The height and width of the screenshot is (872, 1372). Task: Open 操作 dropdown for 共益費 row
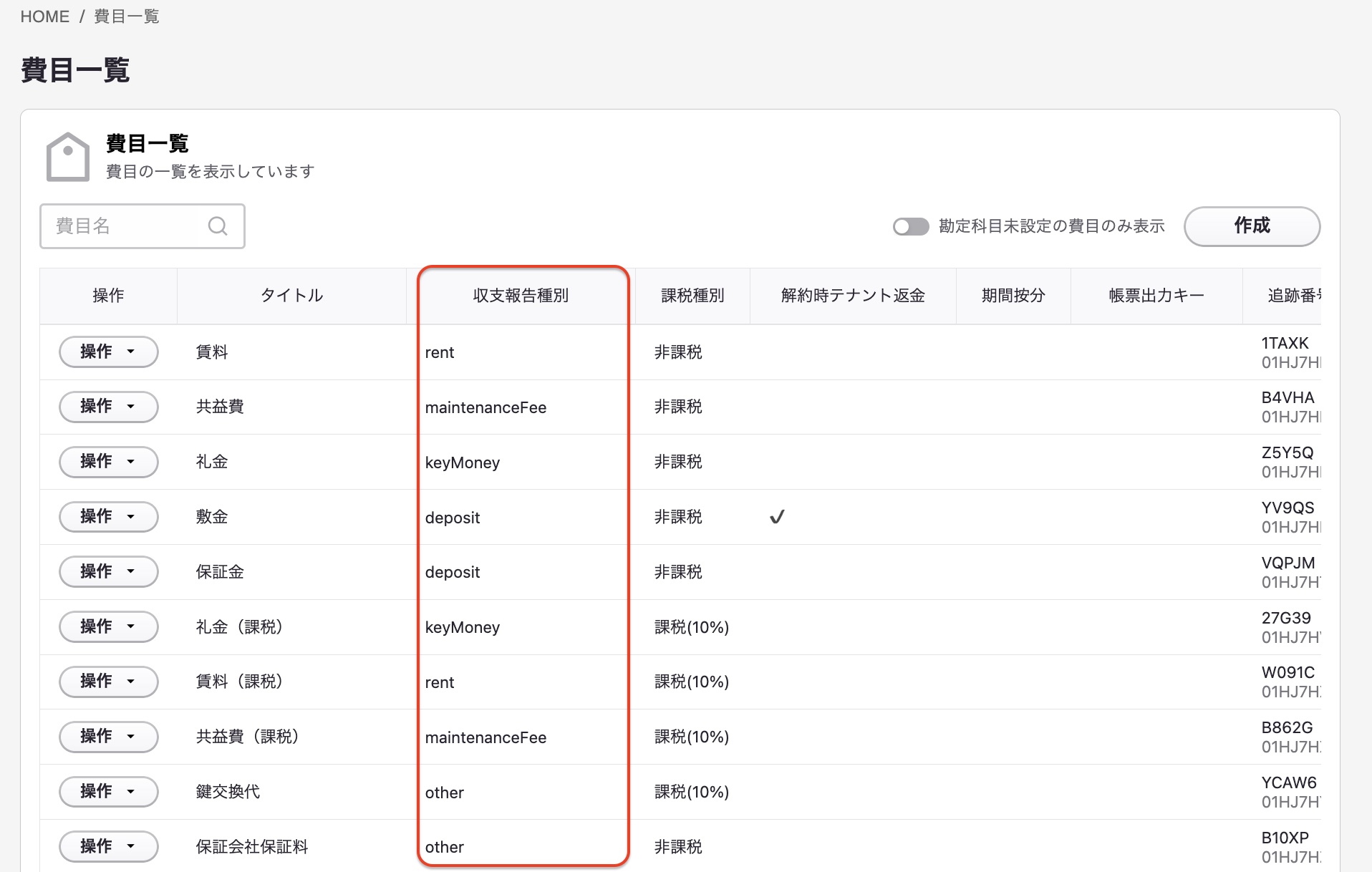[x=108, y=407]
